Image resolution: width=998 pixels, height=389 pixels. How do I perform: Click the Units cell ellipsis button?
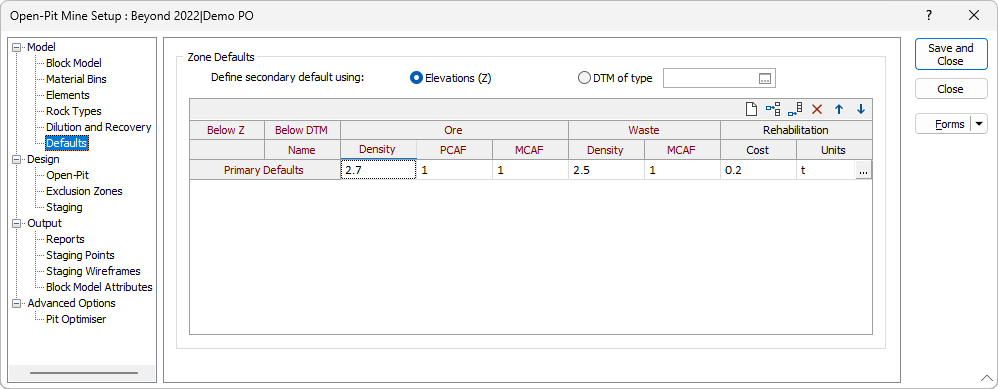click(x=863, y=170)
